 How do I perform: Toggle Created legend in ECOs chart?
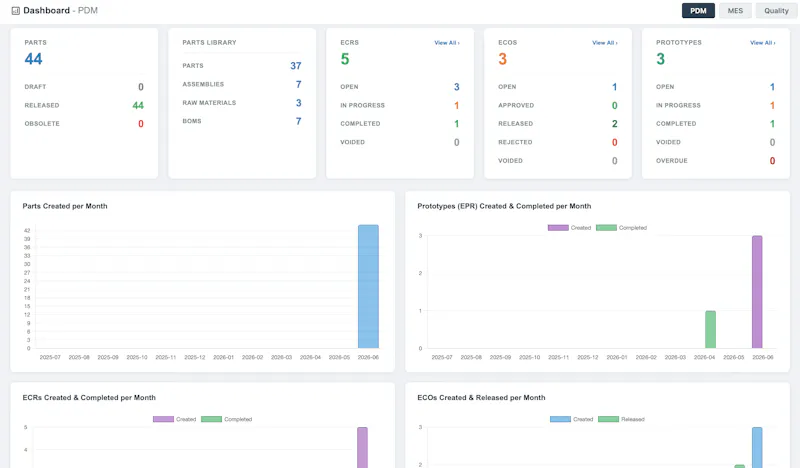571,419
